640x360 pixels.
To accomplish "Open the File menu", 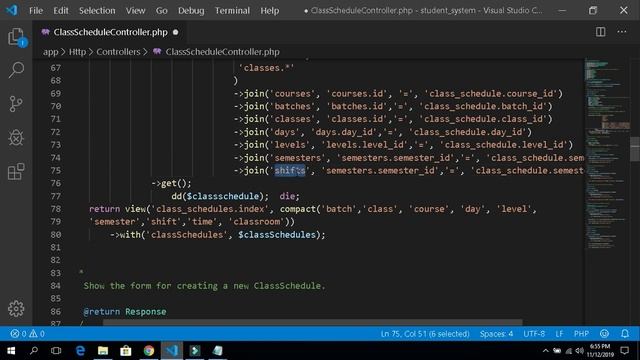I will point(36,11).
